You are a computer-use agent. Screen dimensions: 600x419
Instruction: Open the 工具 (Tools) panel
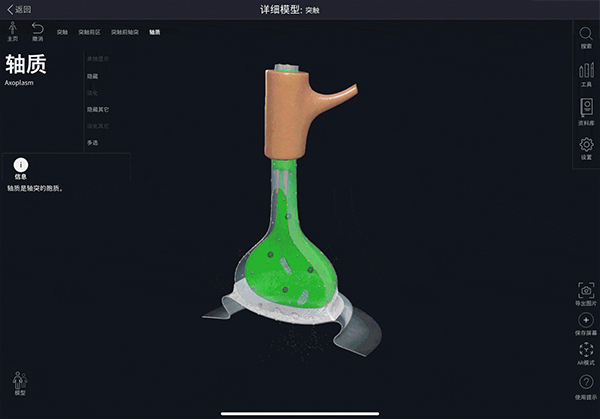tap(586, 73)
